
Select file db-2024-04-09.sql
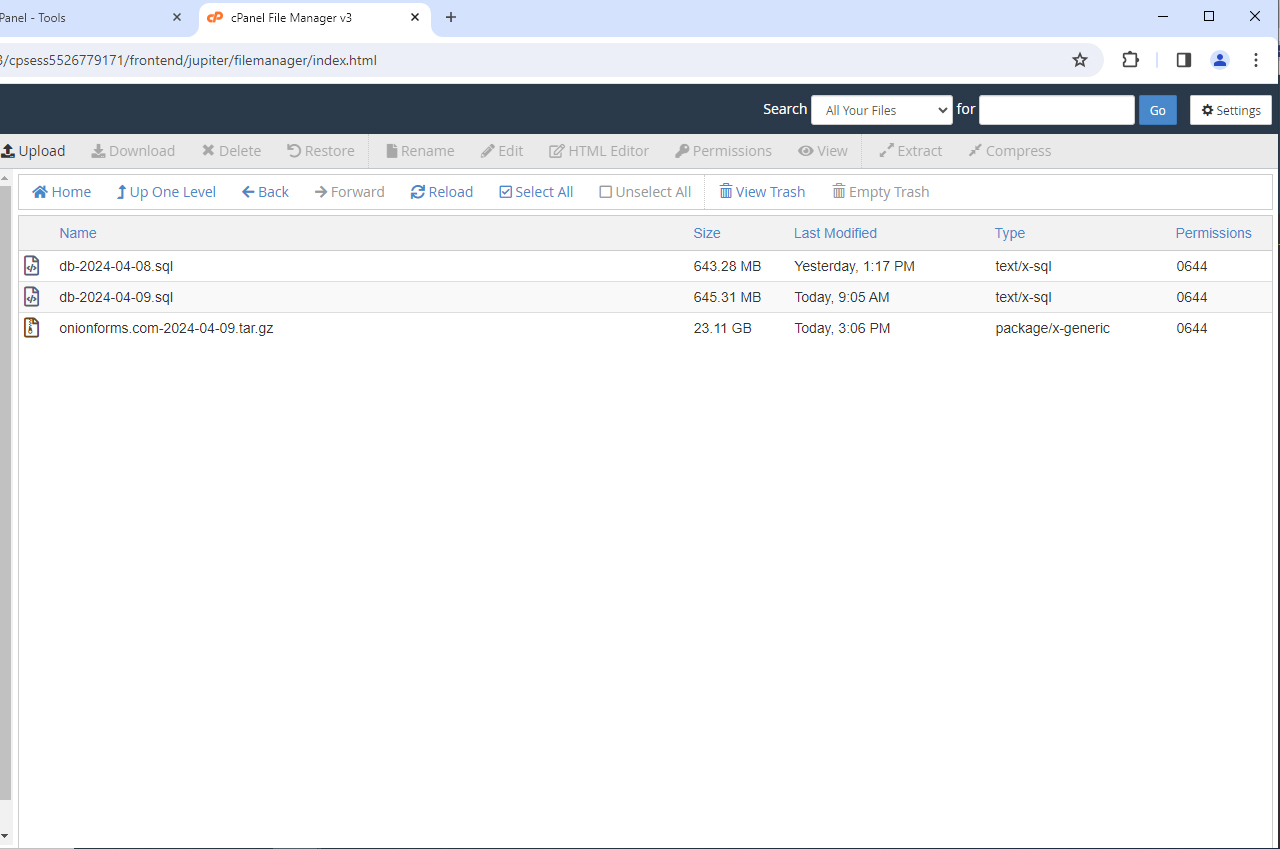pyautogui.click(x=116, y=297)
